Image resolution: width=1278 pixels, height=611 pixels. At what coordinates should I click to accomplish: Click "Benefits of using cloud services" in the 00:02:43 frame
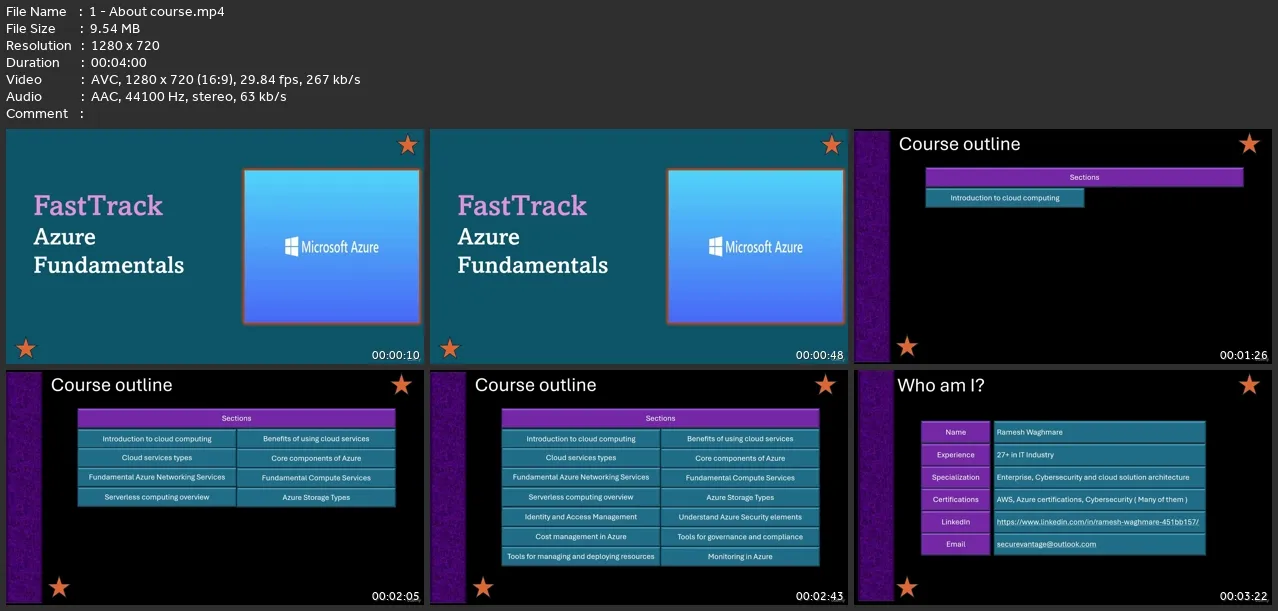click(x=740, y=439)
